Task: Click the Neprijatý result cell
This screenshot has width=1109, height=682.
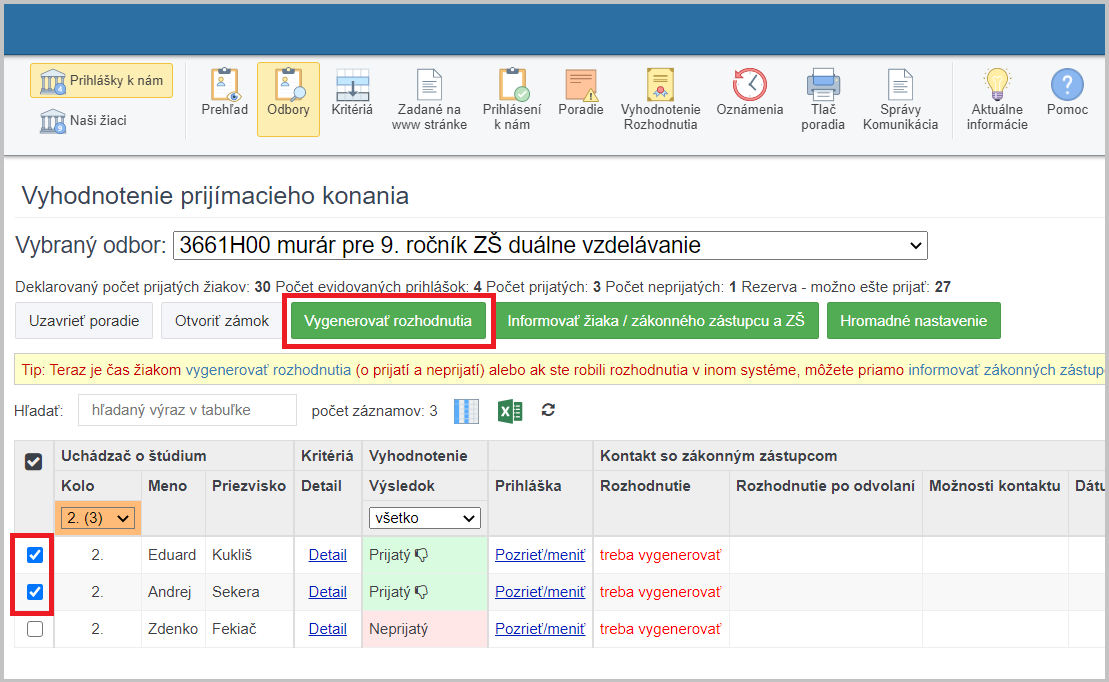Action: point(424,629)
